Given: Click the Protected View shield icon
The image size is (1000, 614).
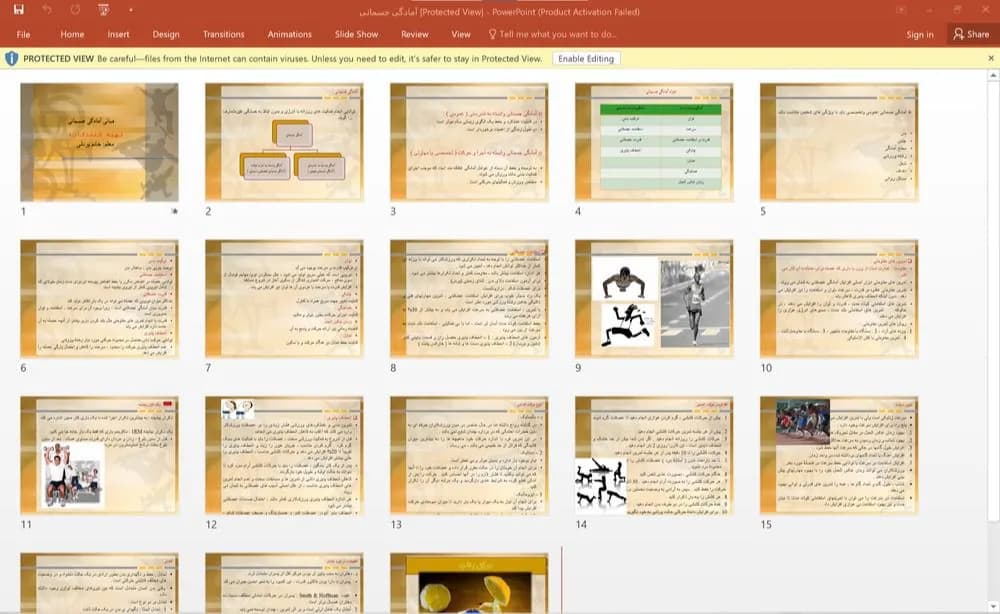Looking at the screenshot, I should 11,59.
